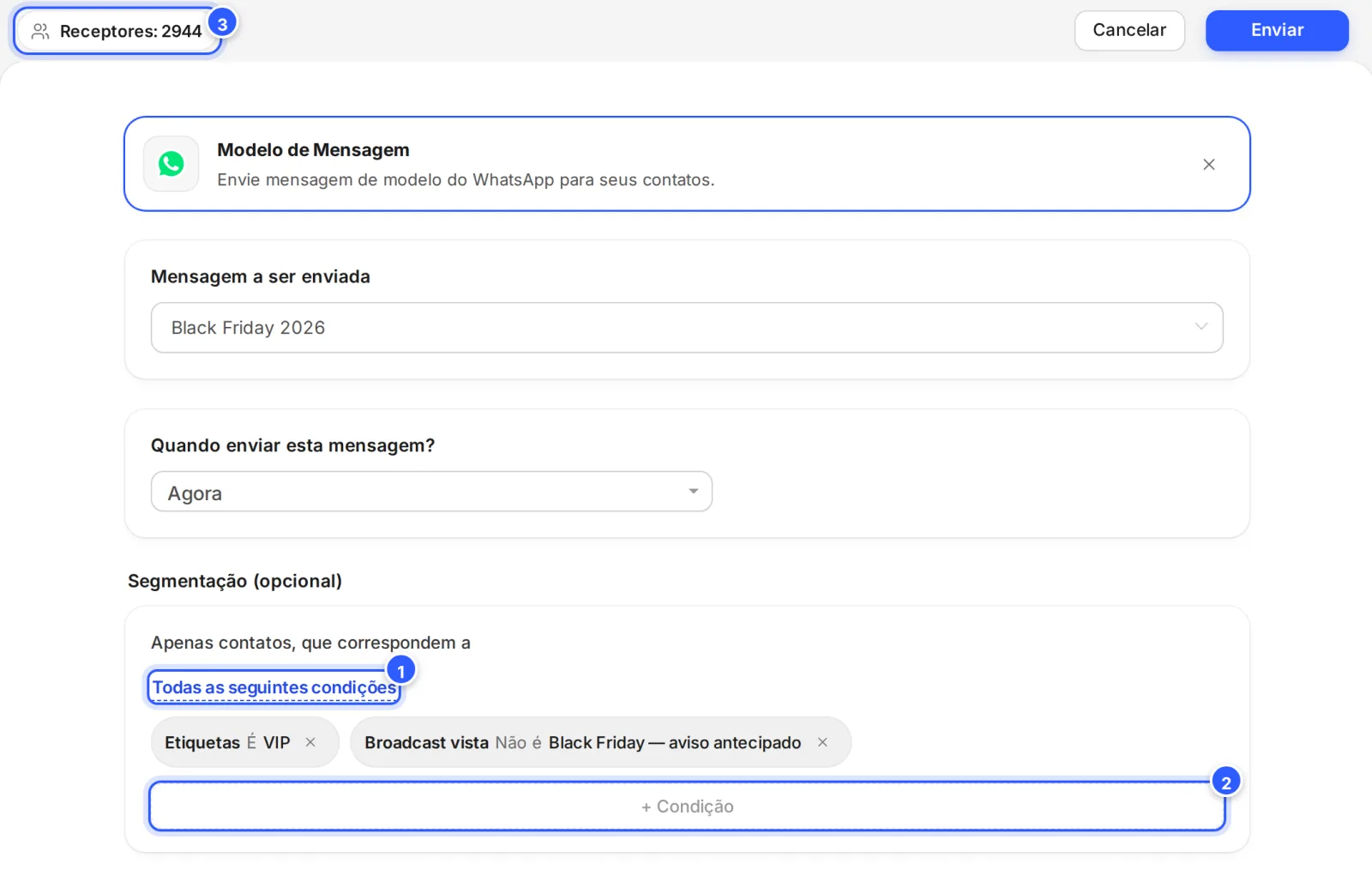The image size is (1372, 870).
Task: Open the Black Friday 2026 message dropdown
Action: pyautogui.click(x=687, y=327)
